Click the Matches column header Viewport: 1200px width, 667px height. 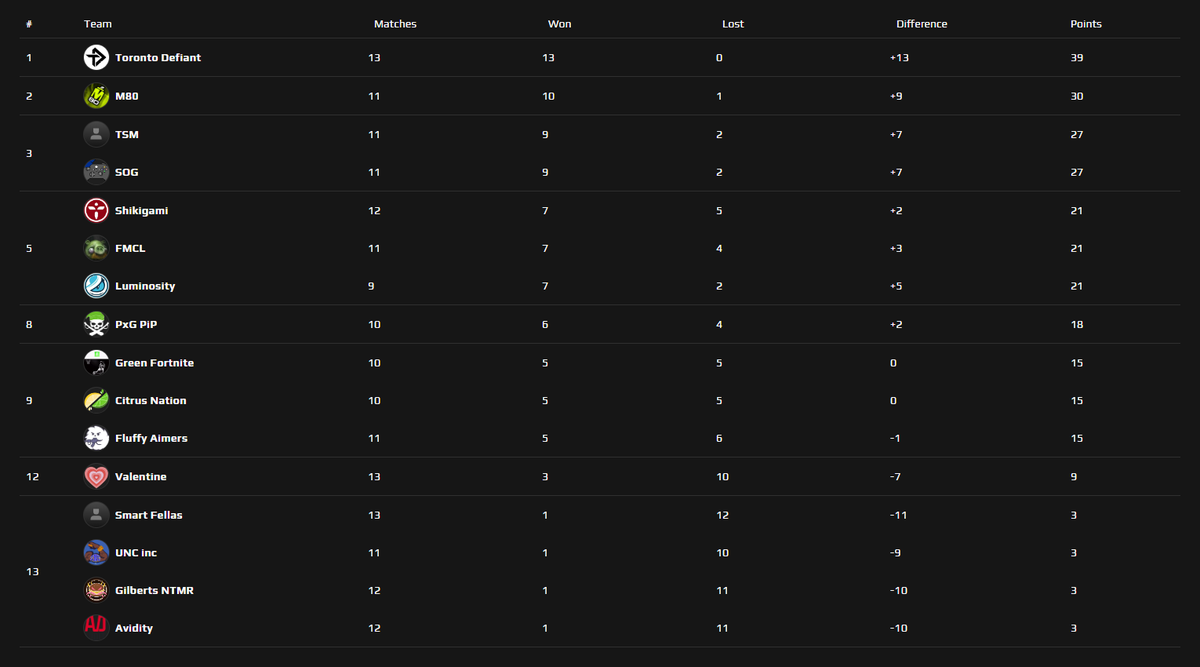395,24
